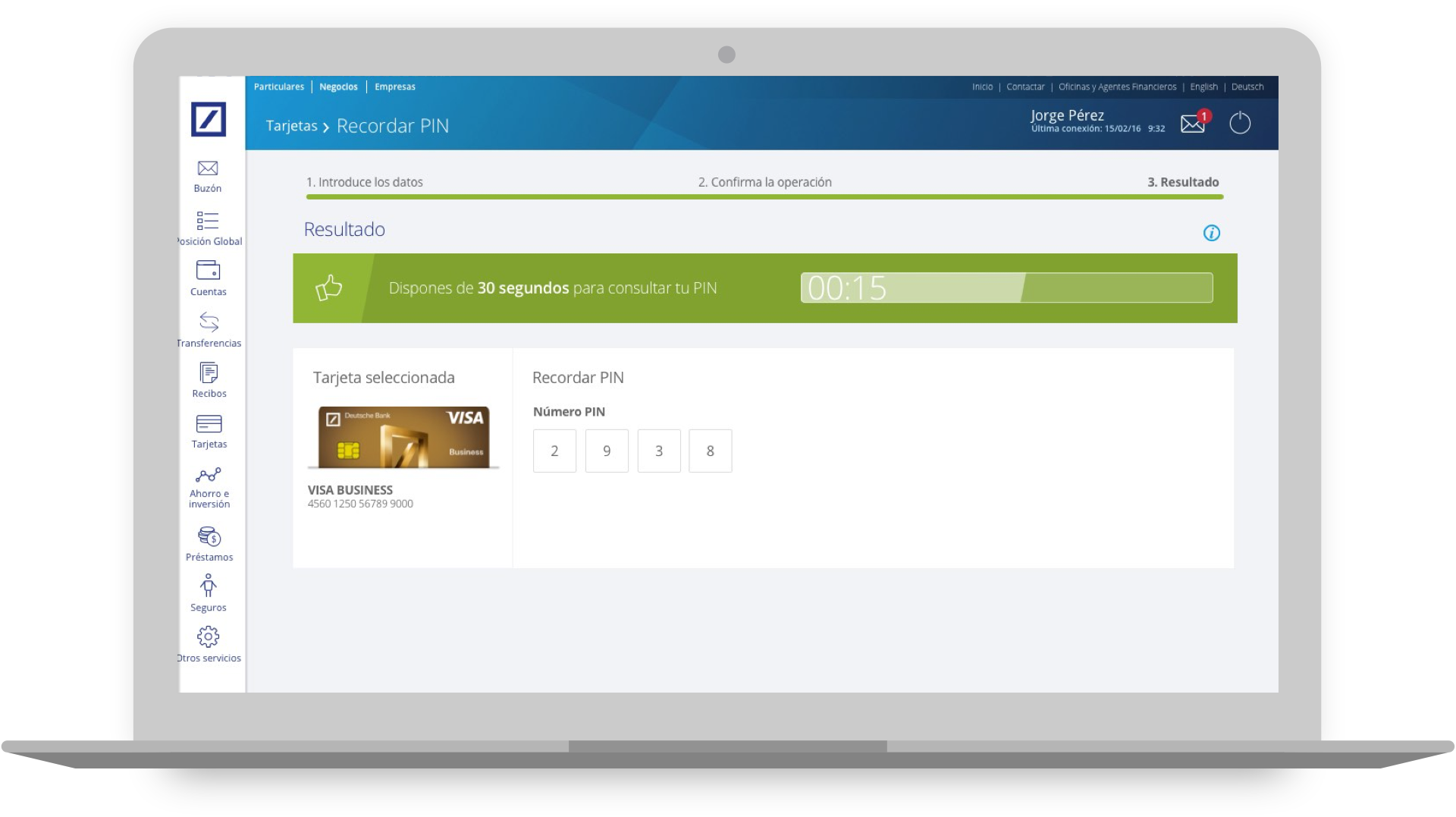Viewport: 1456px width, 817px height.
Task: Click the Visa Business card image
Action: coord(403,438)
